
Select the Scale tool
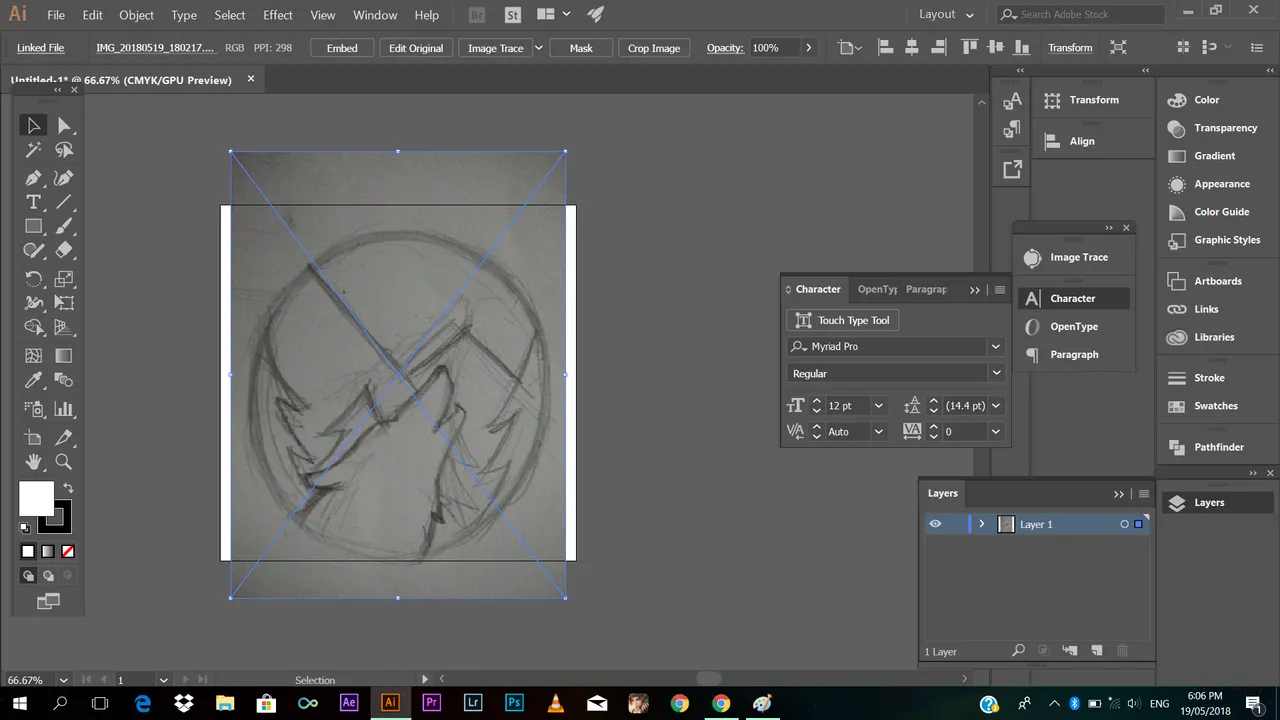pyautogui.click(x=64, y=279)
